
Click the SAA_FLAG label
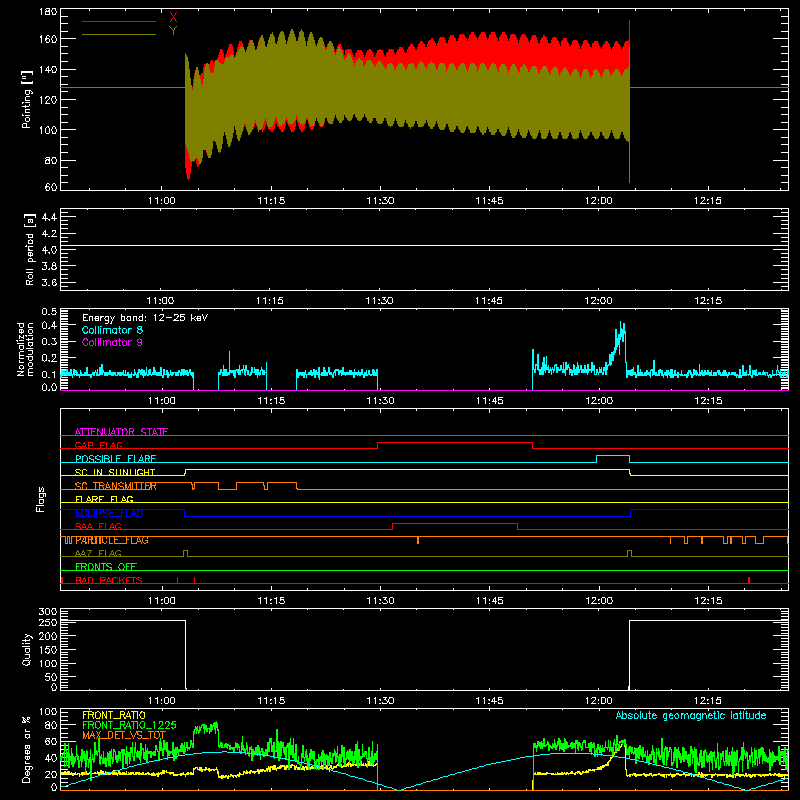[98, 526]
